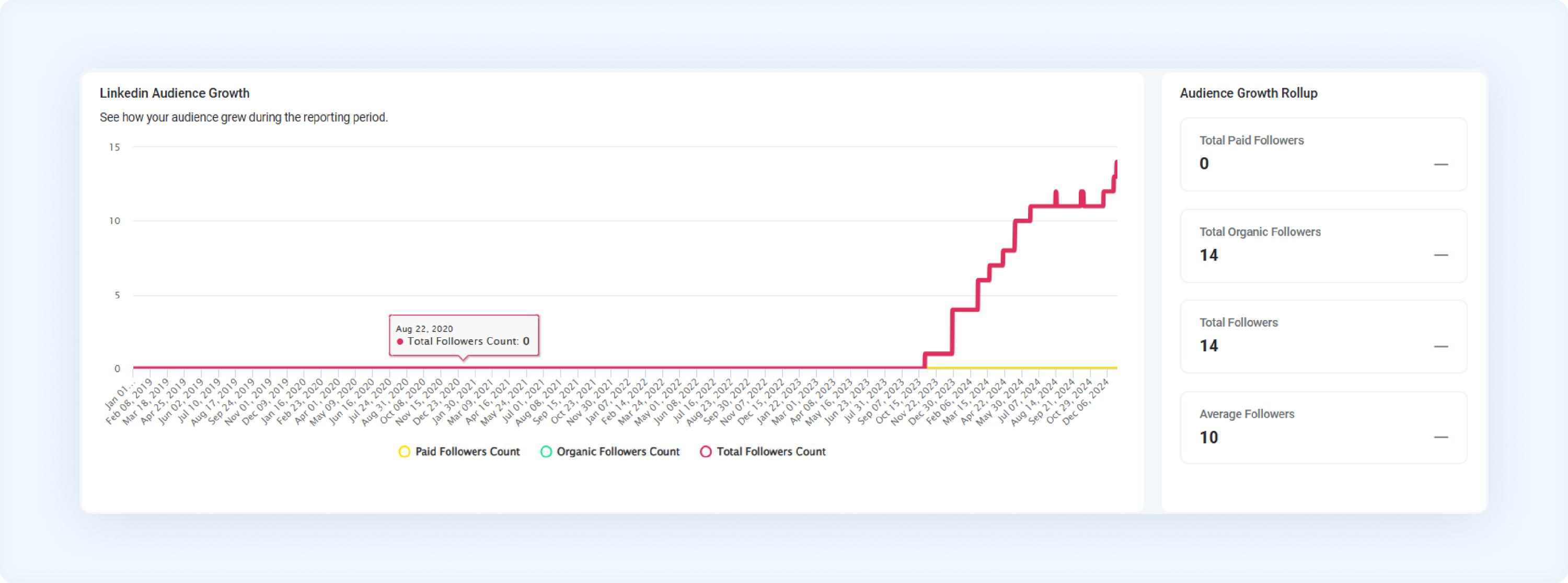Click the y-axis label 15
The width and height of the screenshot is (1568, 583).
(x=114, y=147)
